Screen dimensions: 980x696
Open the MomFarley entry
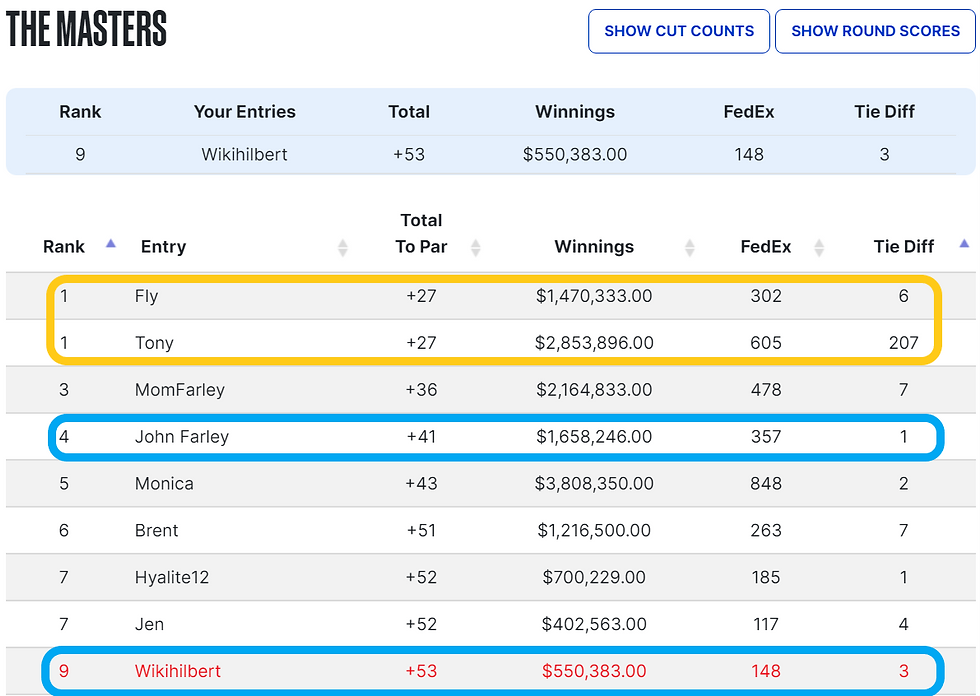(x=180, y=390)
